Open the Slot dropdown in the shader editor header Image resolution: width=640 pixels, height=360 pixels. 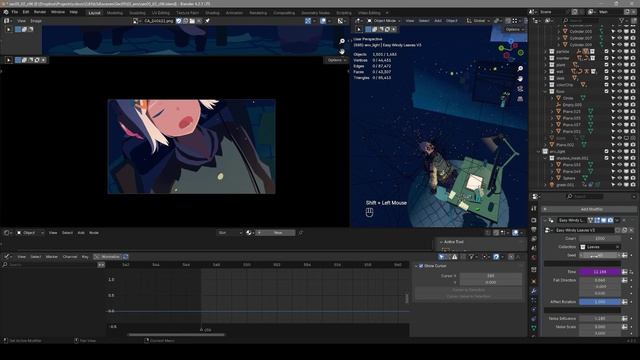[x=229, y=233]
